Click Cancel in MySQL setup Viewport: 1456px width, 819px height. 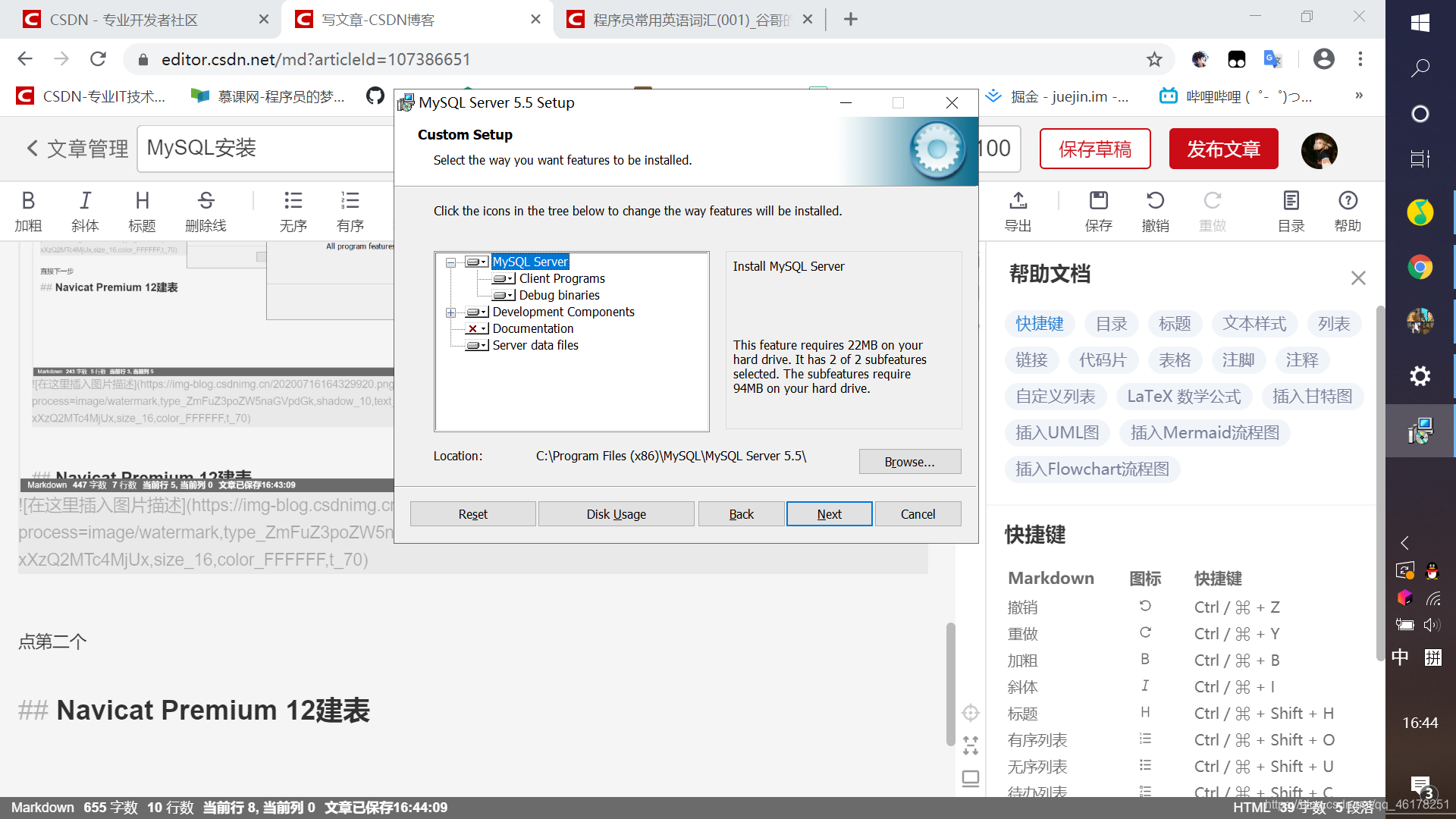(918, 514)
